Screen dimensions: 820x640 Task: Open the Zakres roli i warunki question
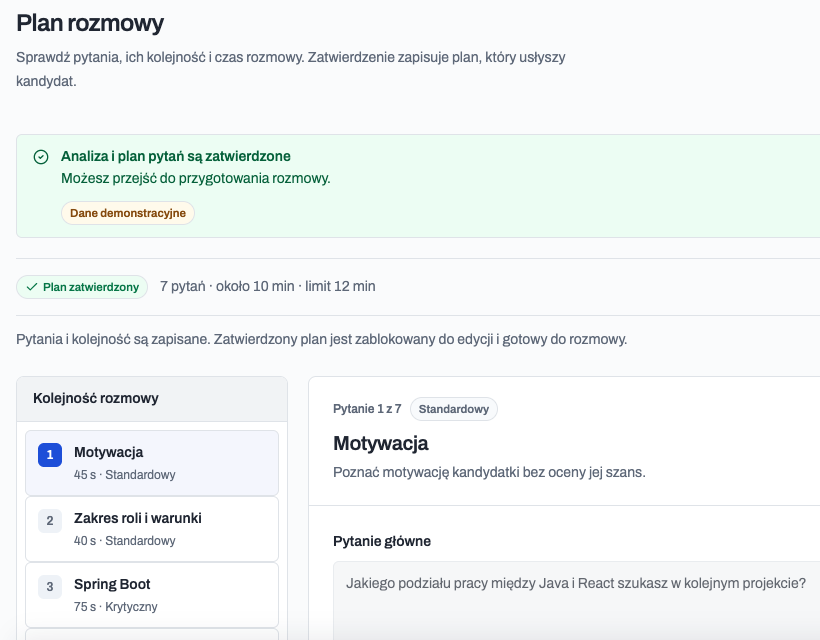tap(152, 529)
